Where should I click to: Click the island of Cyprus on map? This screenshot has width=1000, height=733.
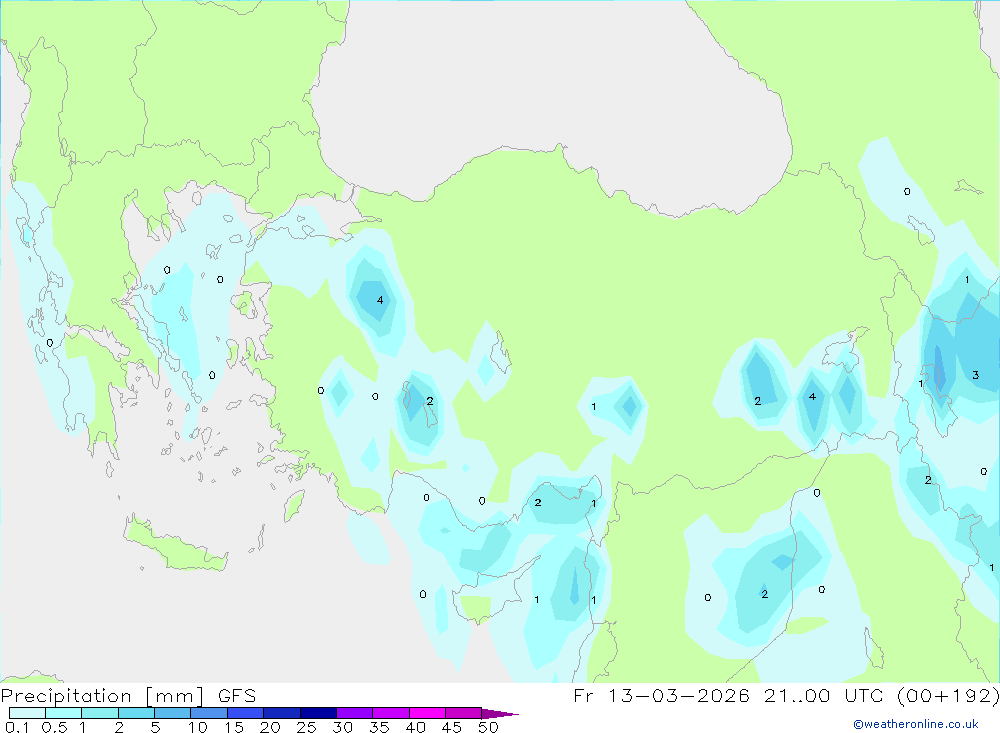[x=494, y=591]
